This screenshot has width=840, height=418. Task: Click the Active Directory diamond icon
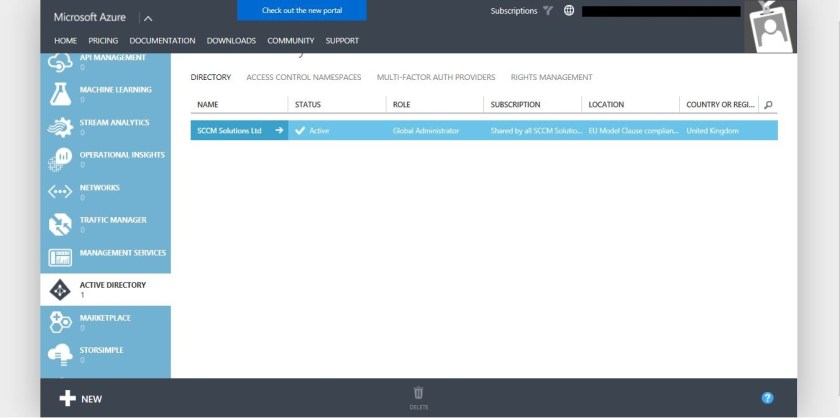[60, 290]
